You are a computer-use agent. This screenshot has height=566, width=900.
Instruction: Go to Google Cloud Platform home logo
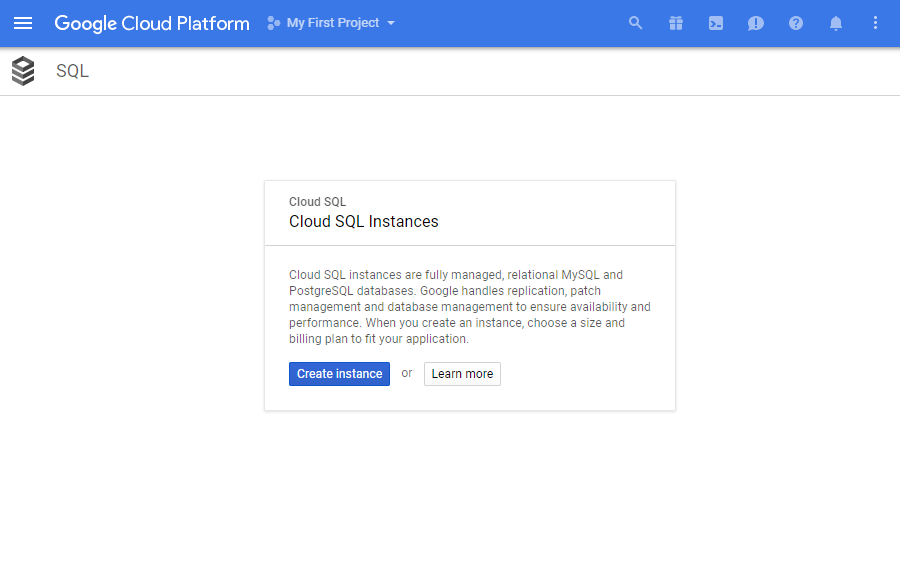click(152, 24)
